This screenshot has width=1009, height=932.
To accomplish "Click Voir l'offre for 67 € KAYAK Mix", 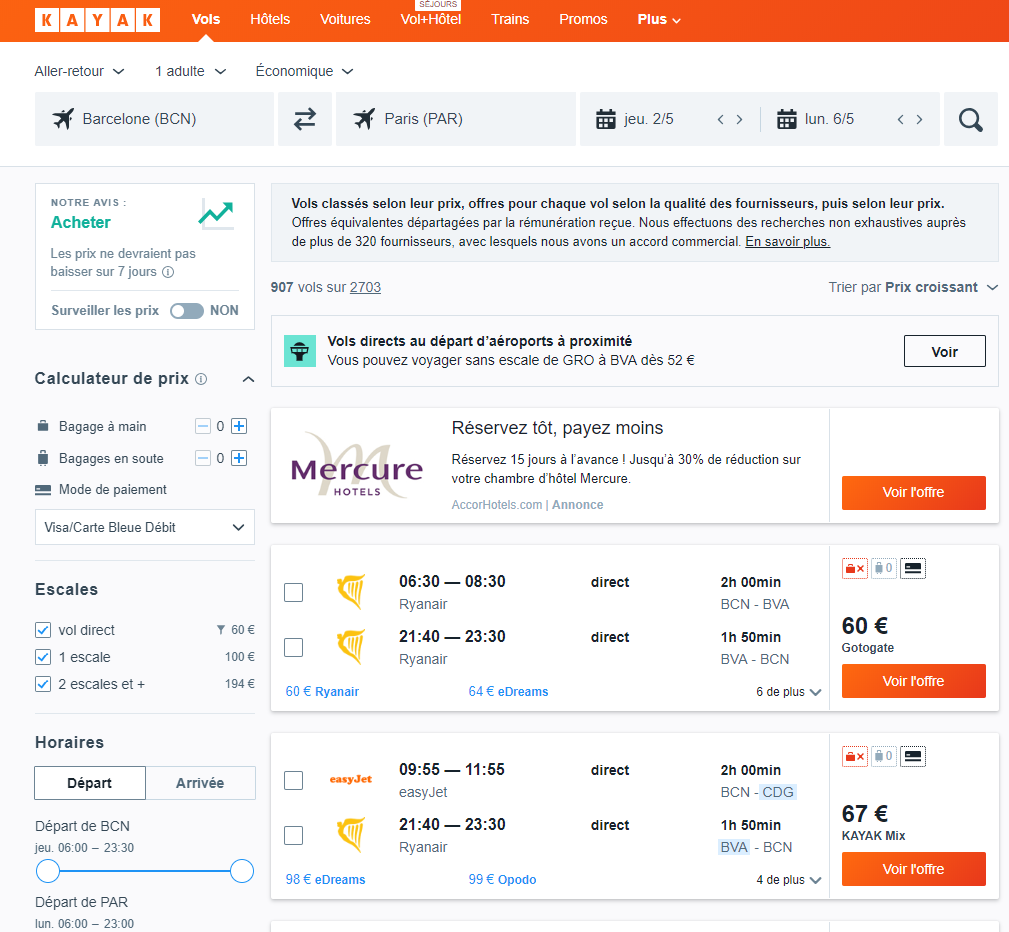I will 914,869.
